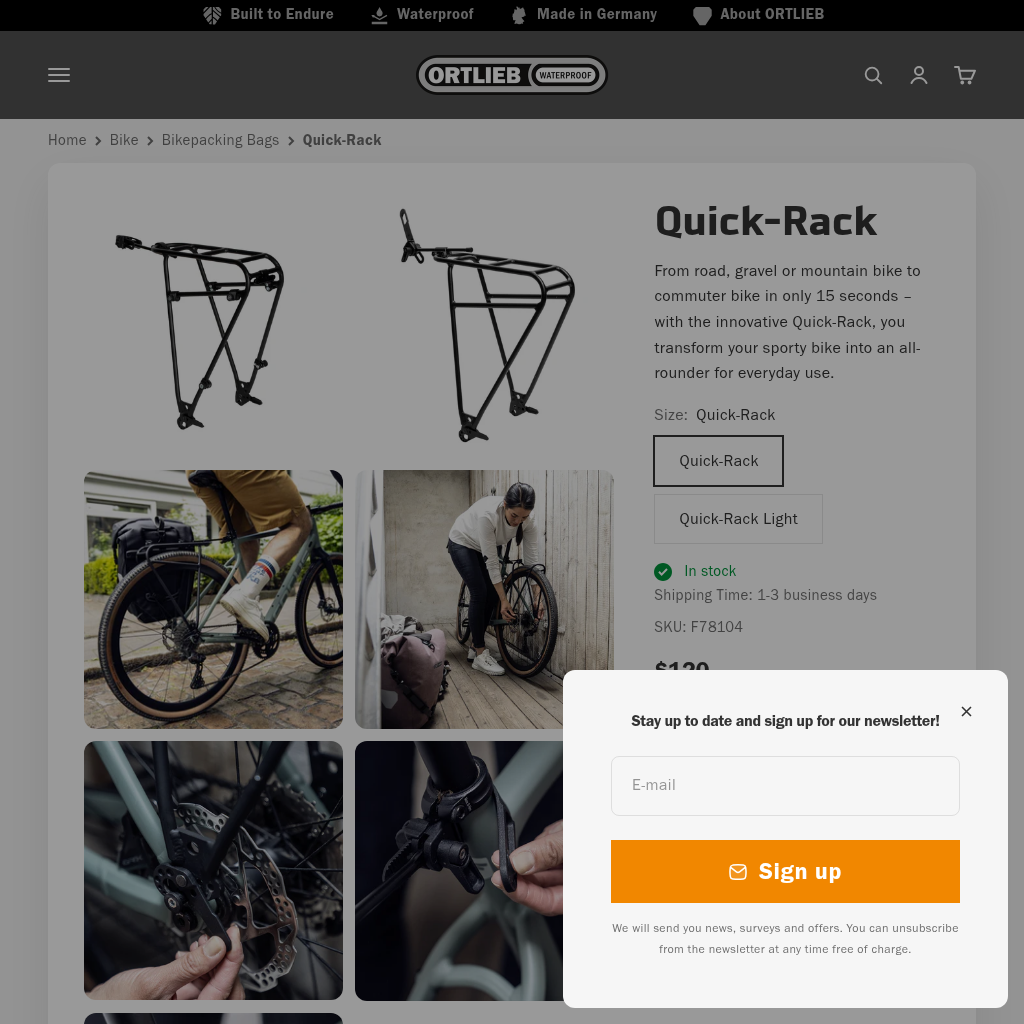Click the ORTLIEB Waterproof logo
Screen dimensions: 1024x1024
(x=512, y=75)
